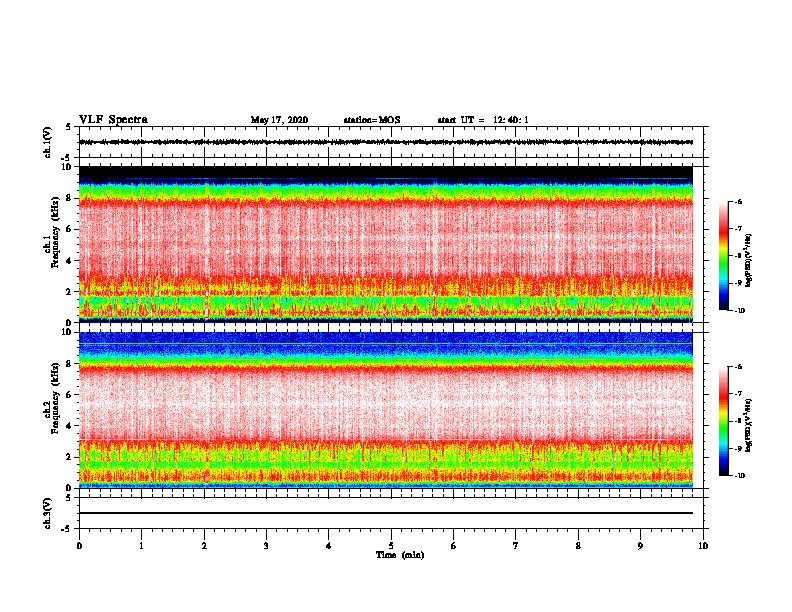Click time axis tick label "3"
The width and height of the screenshot is (792, 612).
pos(266,546)
